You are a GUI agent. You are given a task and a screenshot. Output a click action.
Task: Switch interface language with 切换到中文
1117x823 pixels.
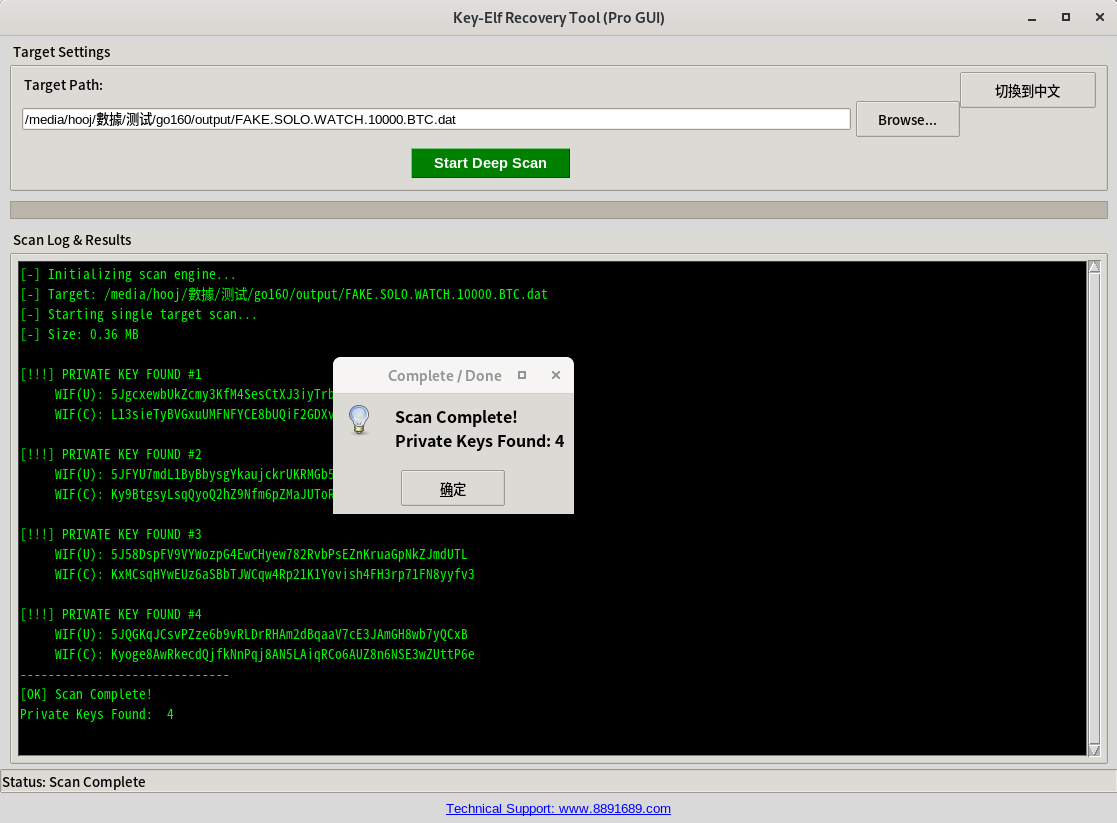click(1027, 89)
